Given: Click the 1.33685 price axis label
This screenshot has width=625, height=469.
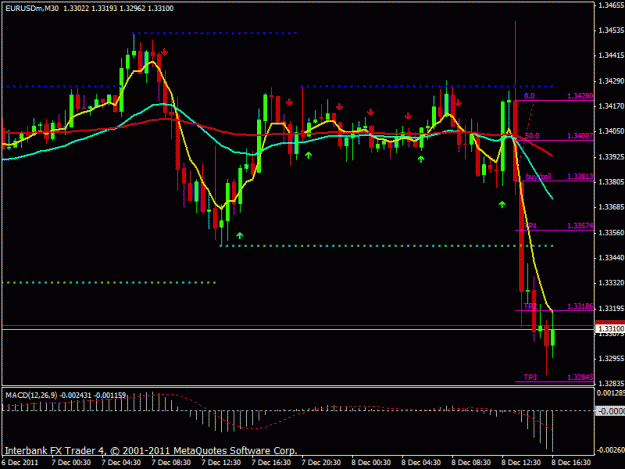Looking at the screenshot, I should 611,207.
